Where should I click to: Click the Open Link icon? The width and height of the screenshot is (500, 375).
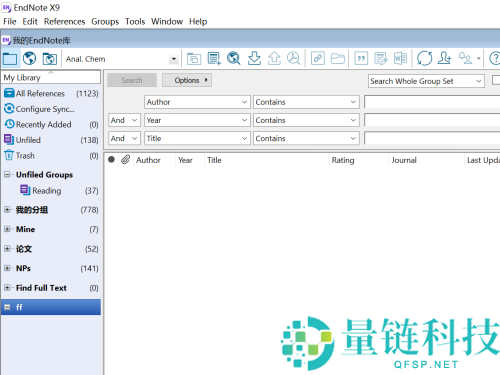click(318, 58)
